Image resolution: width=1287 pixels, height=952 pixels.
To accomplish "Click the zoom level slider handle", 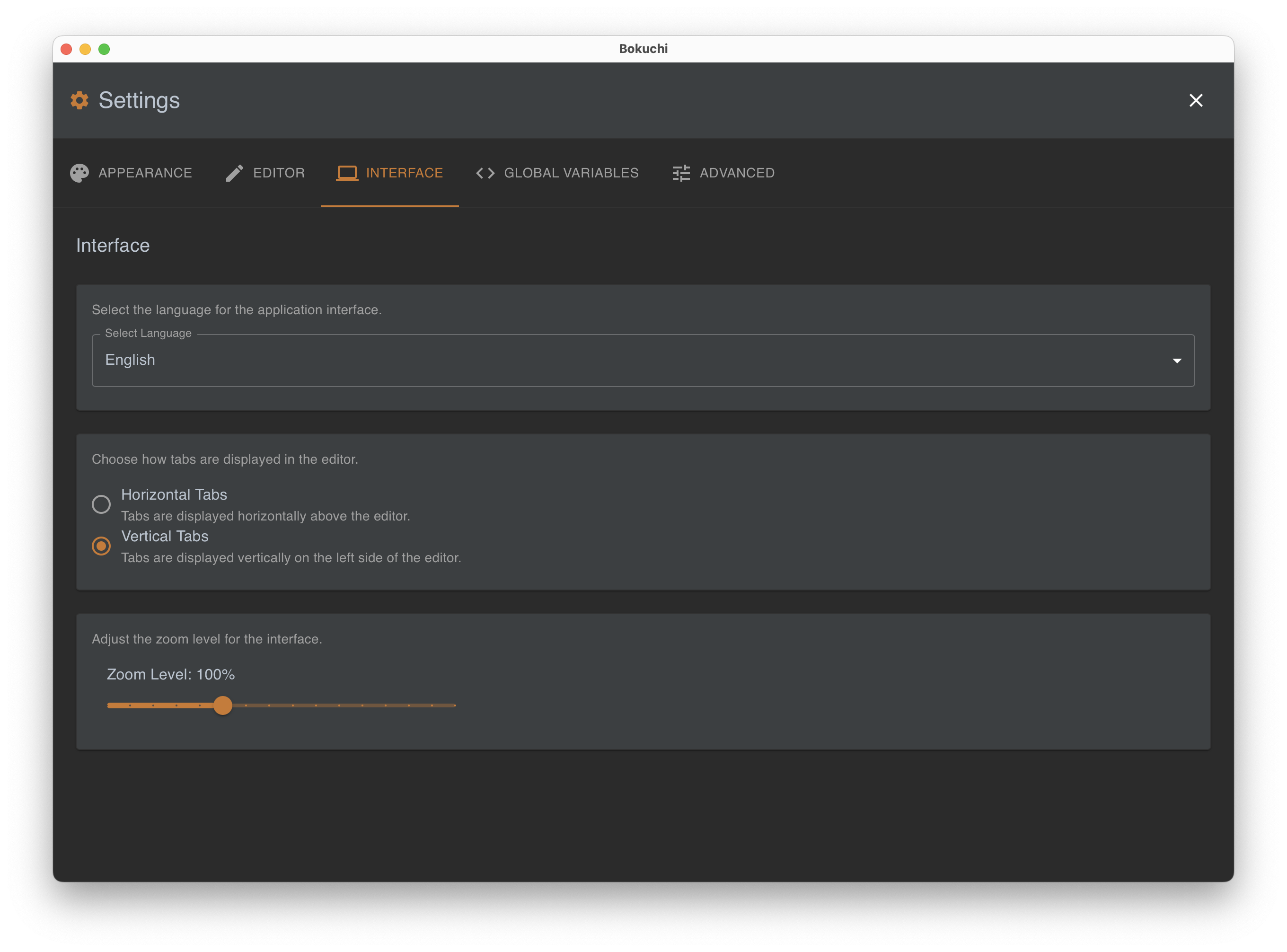I will click(x=222, y=705).
